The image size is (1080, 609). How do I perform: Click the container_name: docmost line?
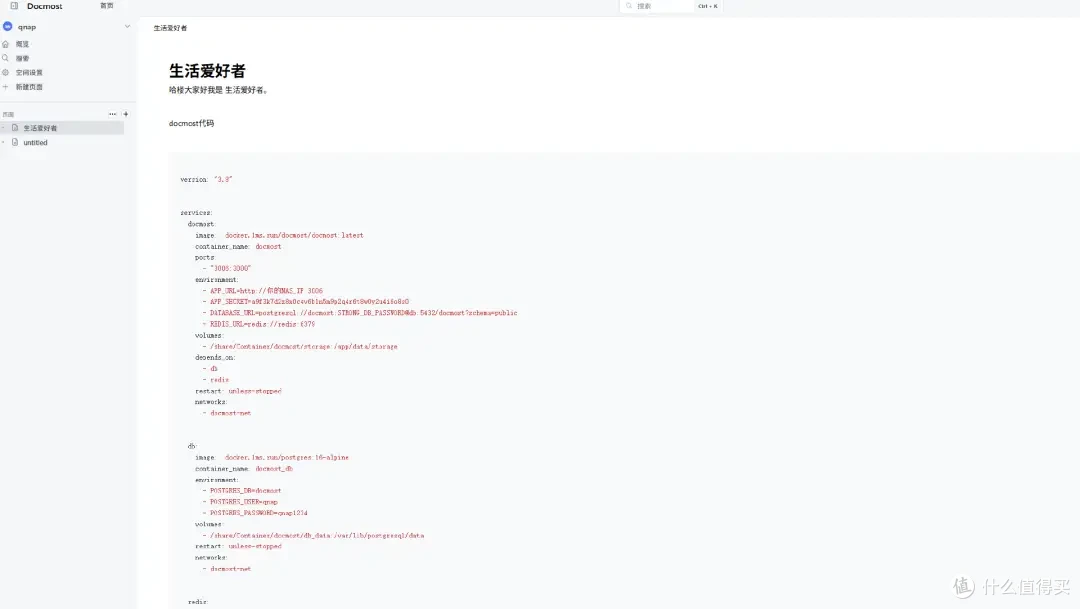(x=238, y=246)
